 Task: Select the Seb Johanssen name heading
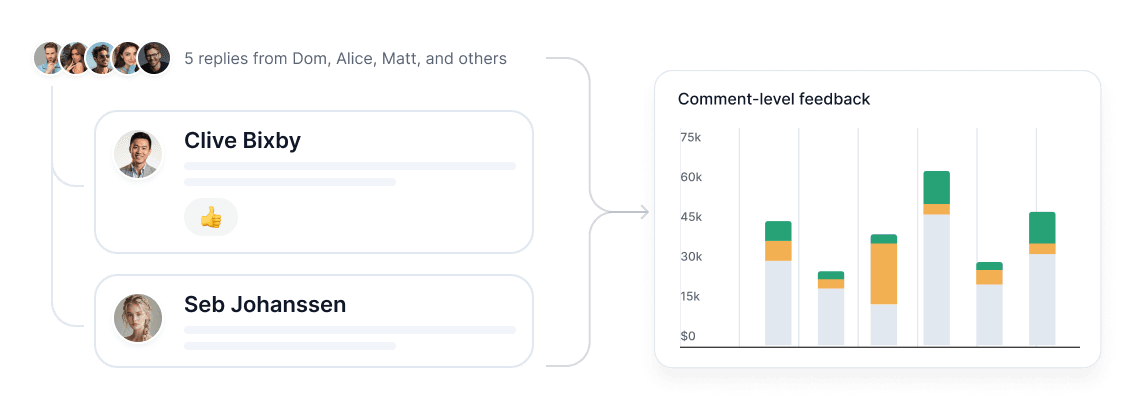(265, 304)
